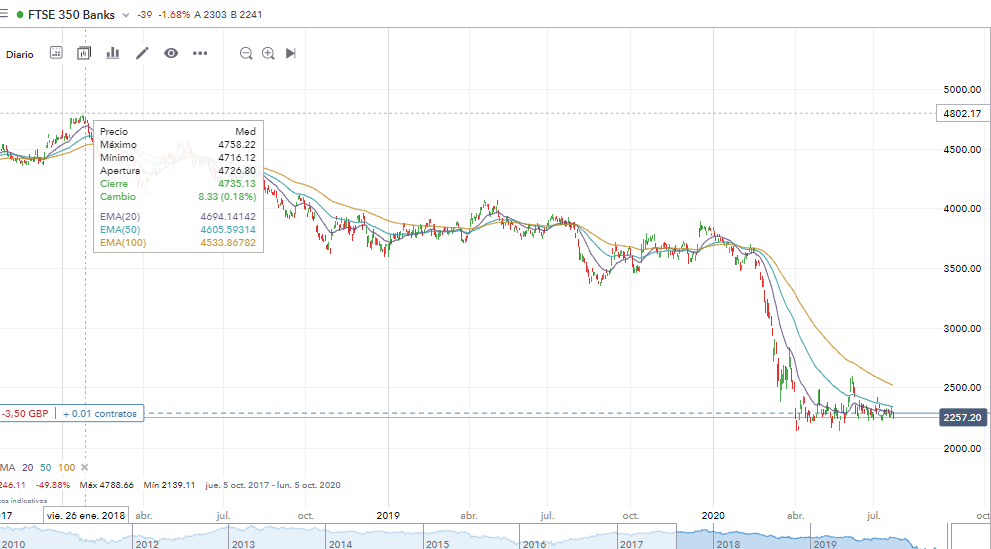Image resolution: width=991 pixels, height=549 pixels.
Task: Toggle the eye visibility icon in toolbar
Action: [x=171, y=53]
